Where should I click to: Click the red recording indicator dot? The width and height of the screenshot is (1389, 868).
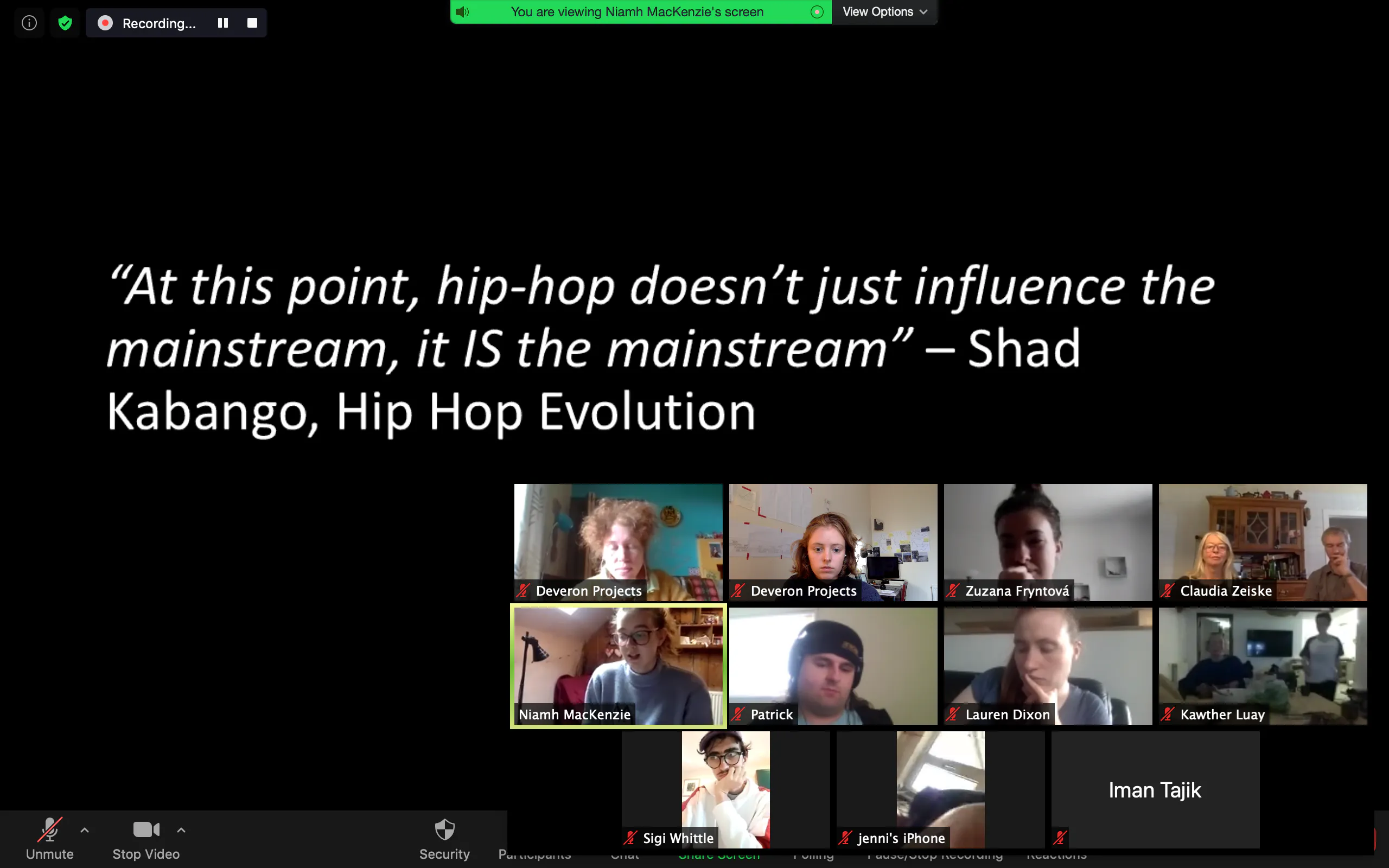coord(105,23)
